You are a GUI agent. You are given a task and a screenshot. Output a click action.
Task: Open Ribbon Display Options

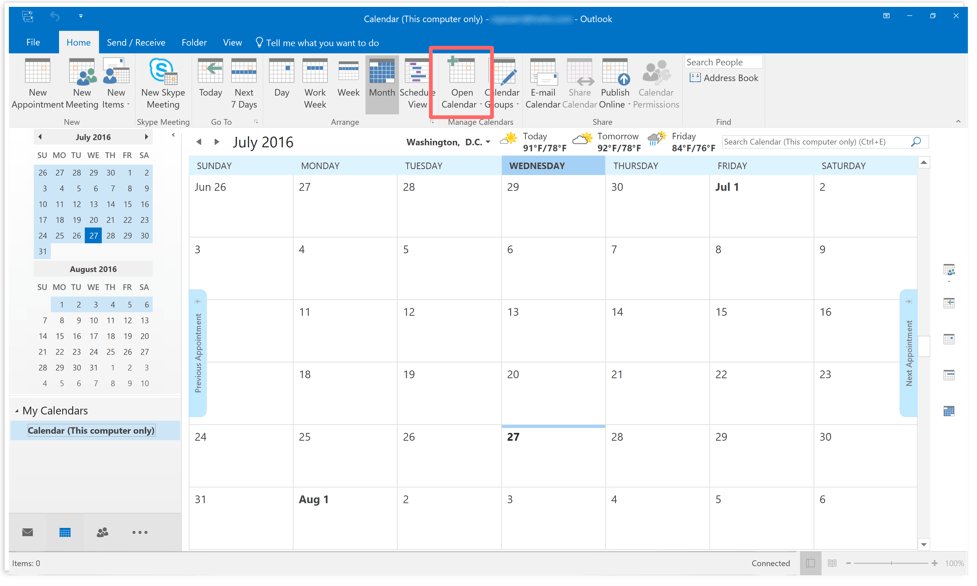[x=886, y=16]
